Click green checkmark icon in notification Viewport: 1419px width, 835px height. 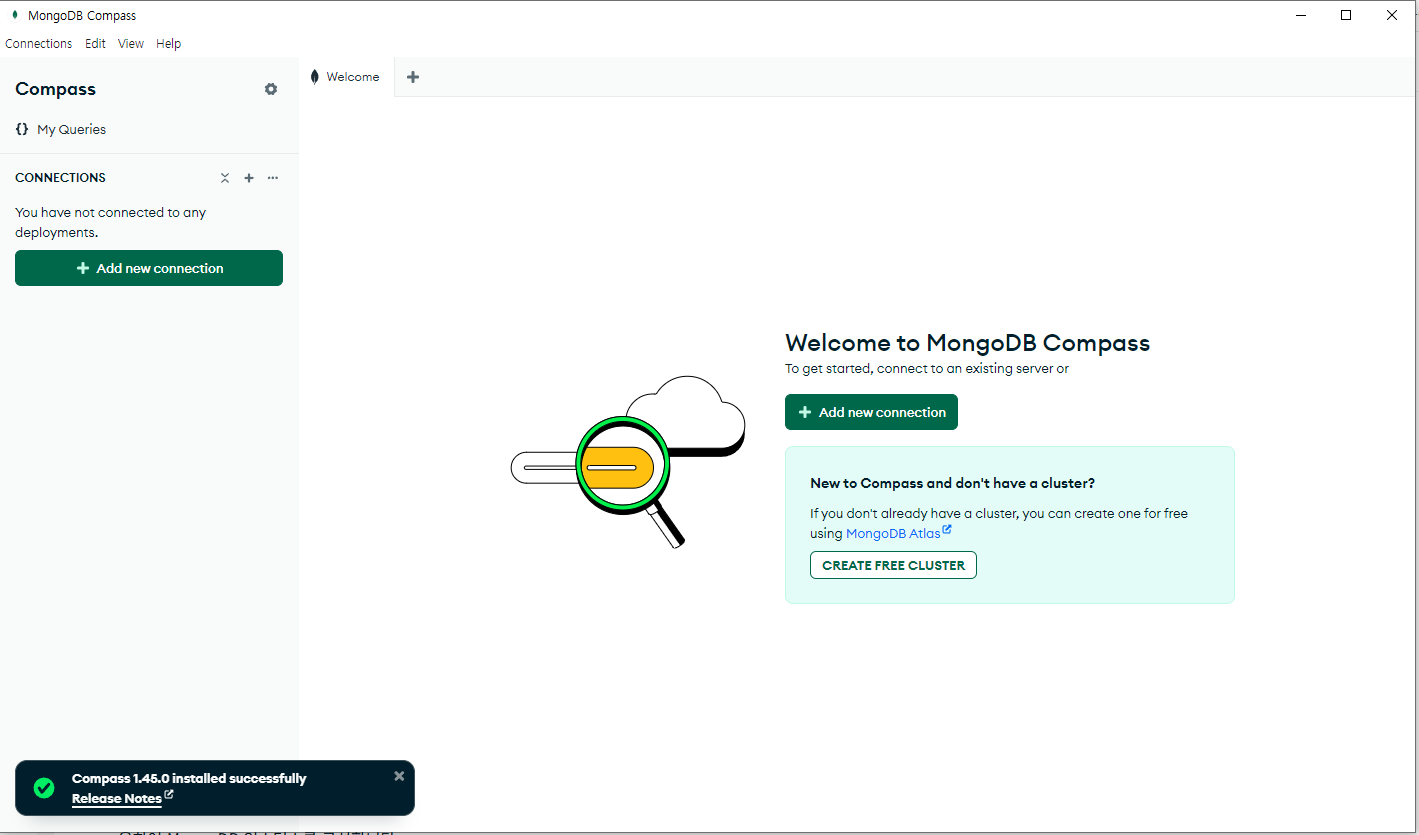click(x=44, y=788)
